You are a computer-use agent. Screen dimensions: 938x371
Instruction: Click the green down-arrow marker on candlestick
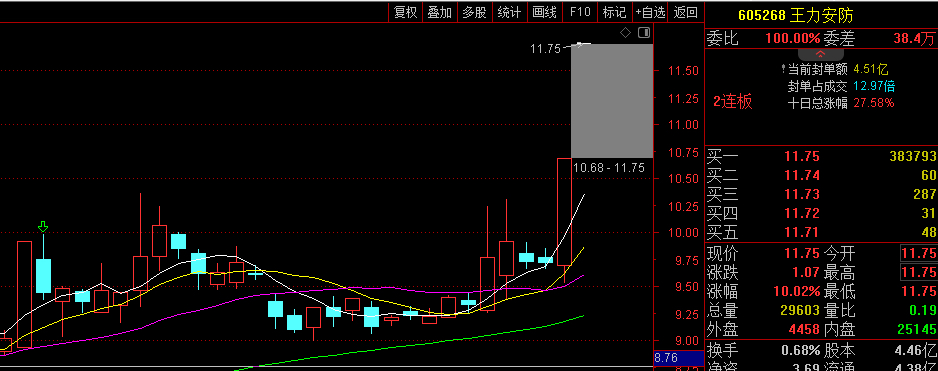point(43,226)
